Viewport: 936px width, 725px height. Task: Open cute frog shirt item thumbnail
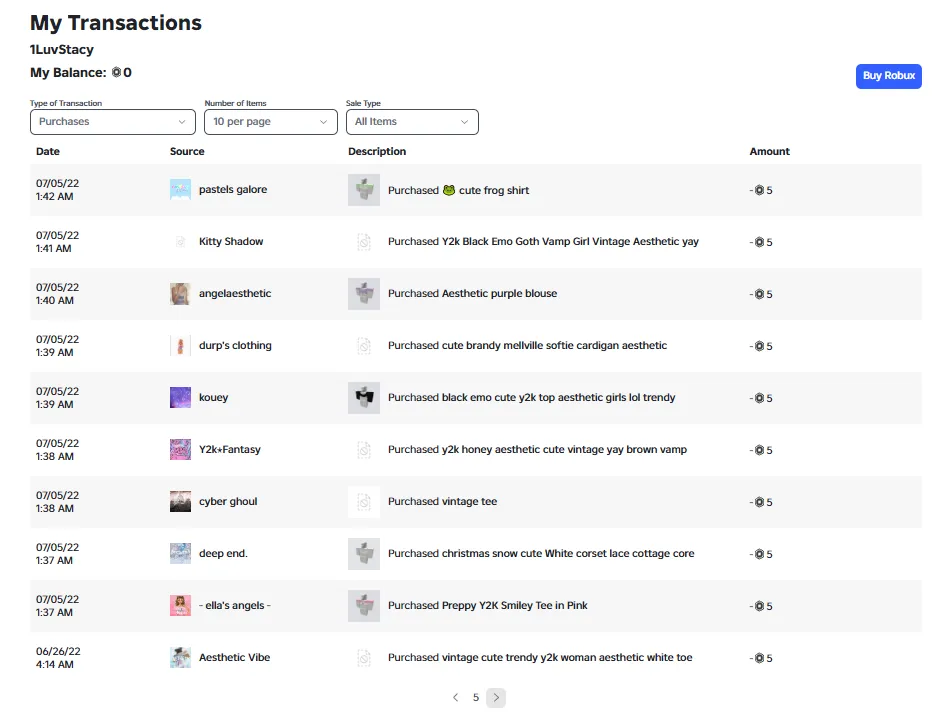pyautogui.click(x=364, y=190)
